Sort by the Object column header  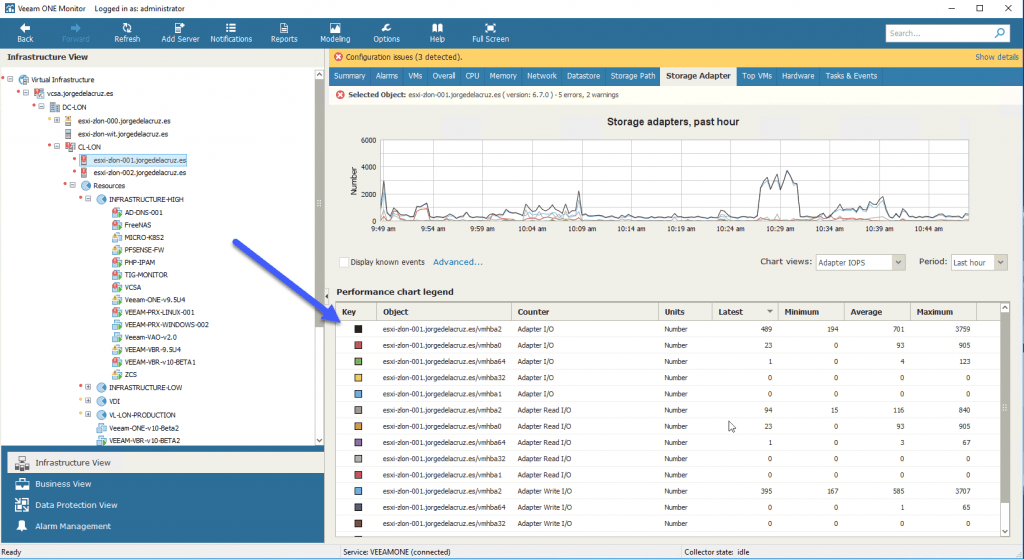click(444, 312)
